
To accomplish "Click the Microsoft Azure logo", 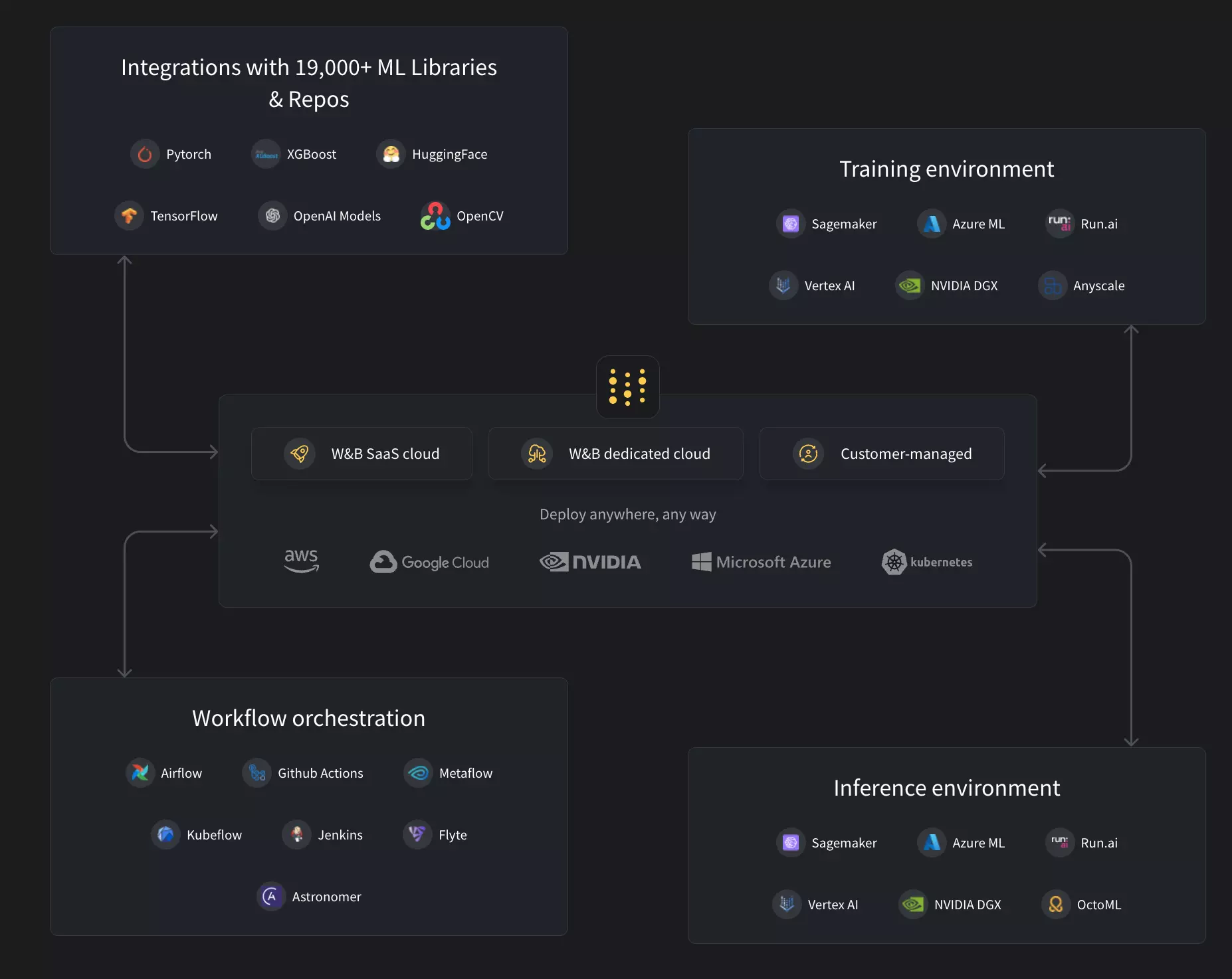I will point(761,562).
